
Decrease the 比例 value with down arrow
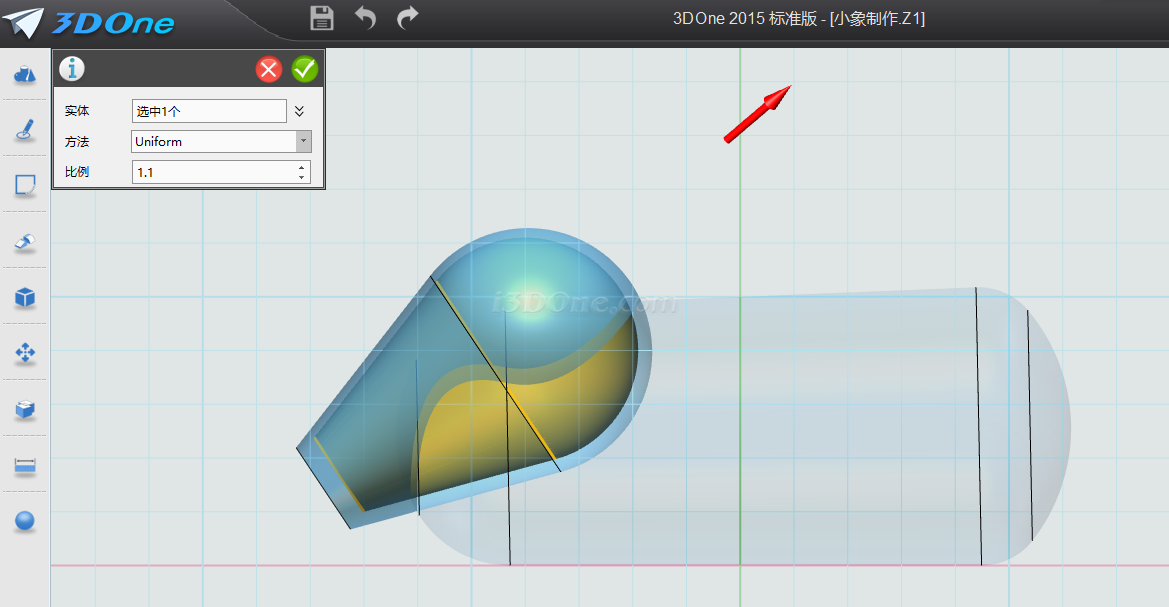coord(302,178)
